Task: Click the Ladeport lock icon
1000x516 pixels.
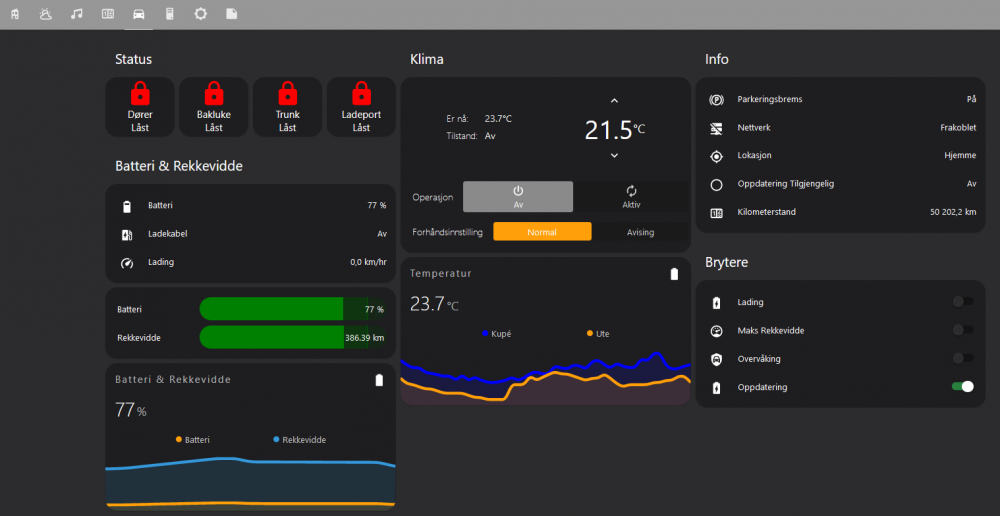Action: (361, 94)
